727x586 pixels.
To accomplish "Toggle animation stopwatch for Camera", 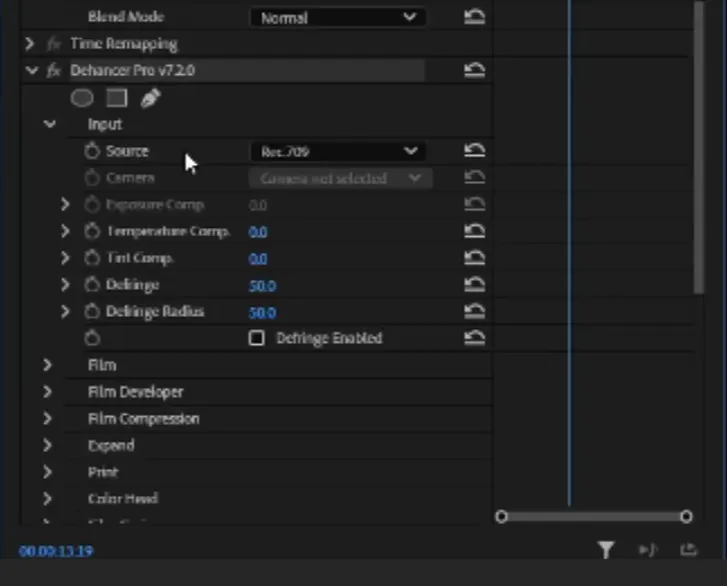I will click(x=92, y=178).
